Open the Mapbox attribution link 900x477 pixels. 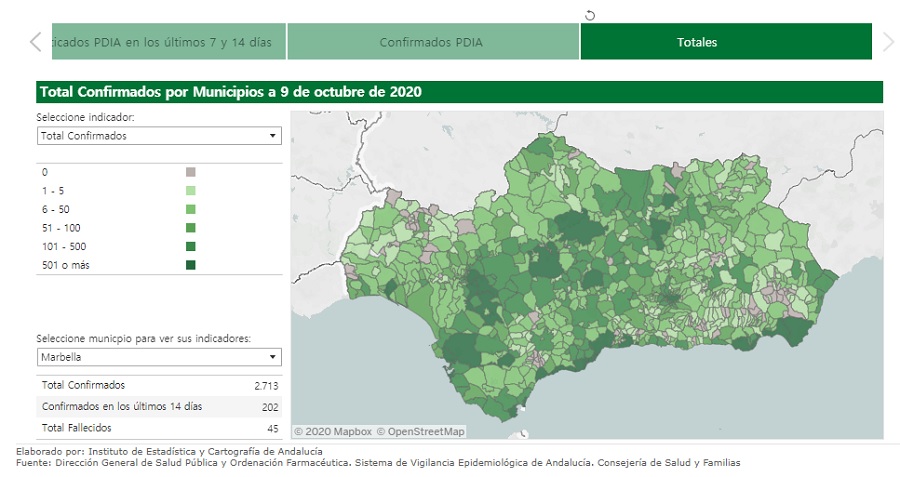333,432
